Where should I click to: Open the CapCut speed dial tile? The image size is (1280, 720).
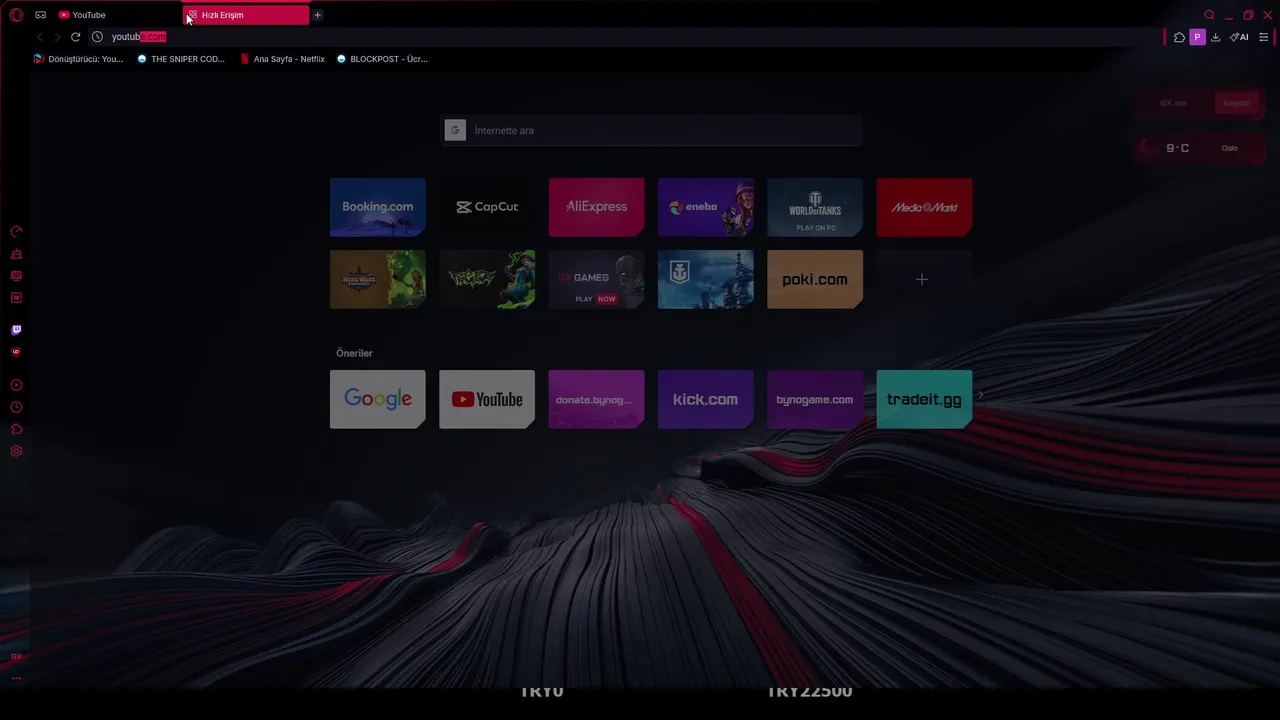click(487, 207)
